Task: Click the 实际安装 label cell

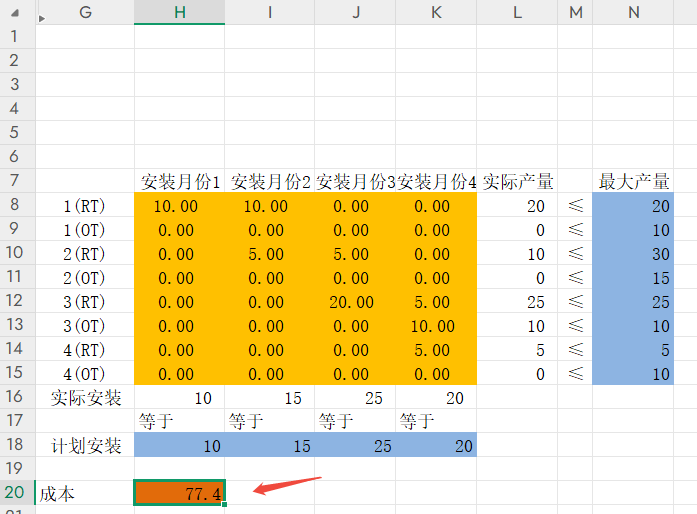Action: point(85,397)
